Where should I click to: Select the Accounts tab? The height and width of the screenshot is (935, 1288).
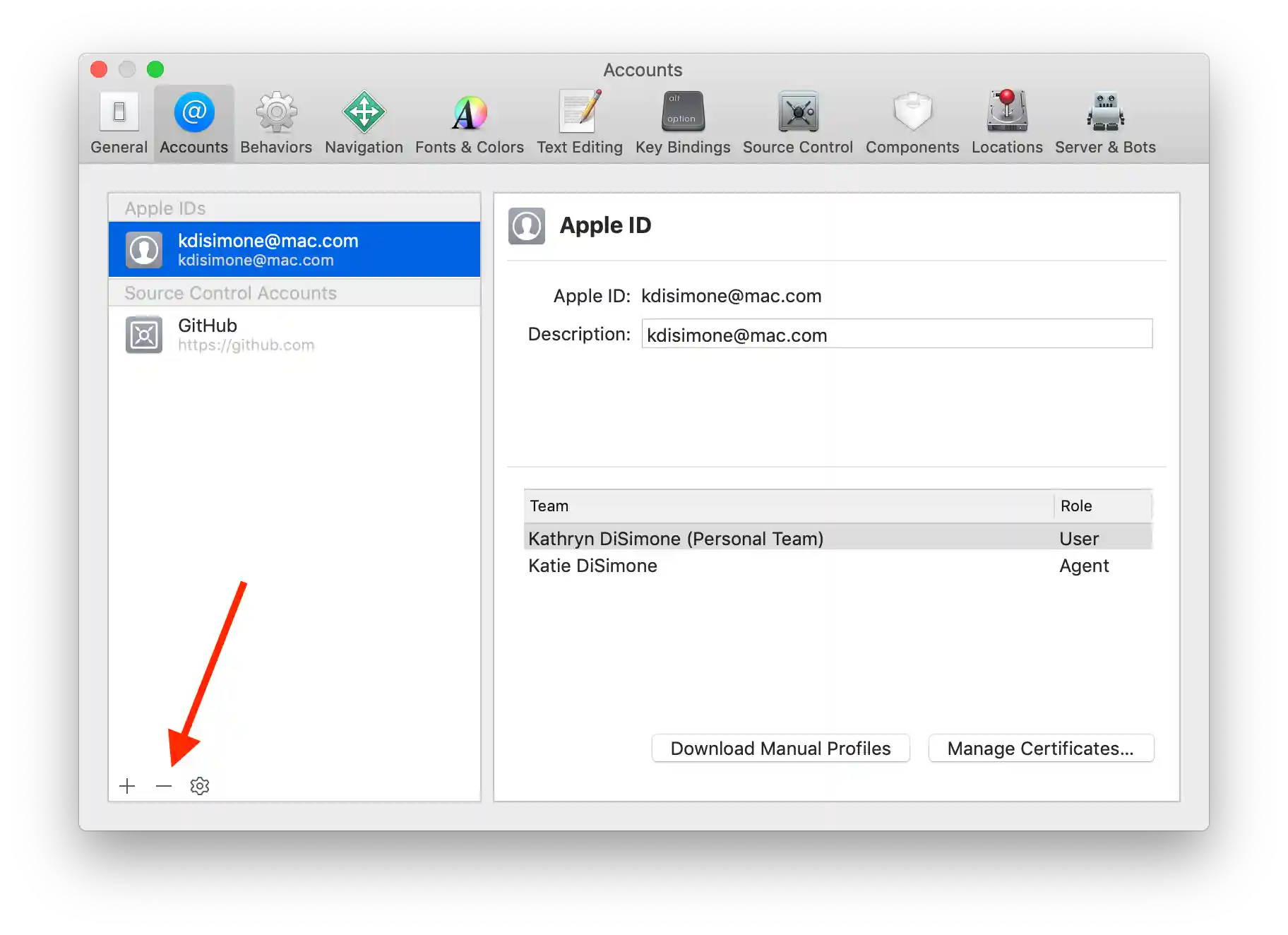(194, 123)
